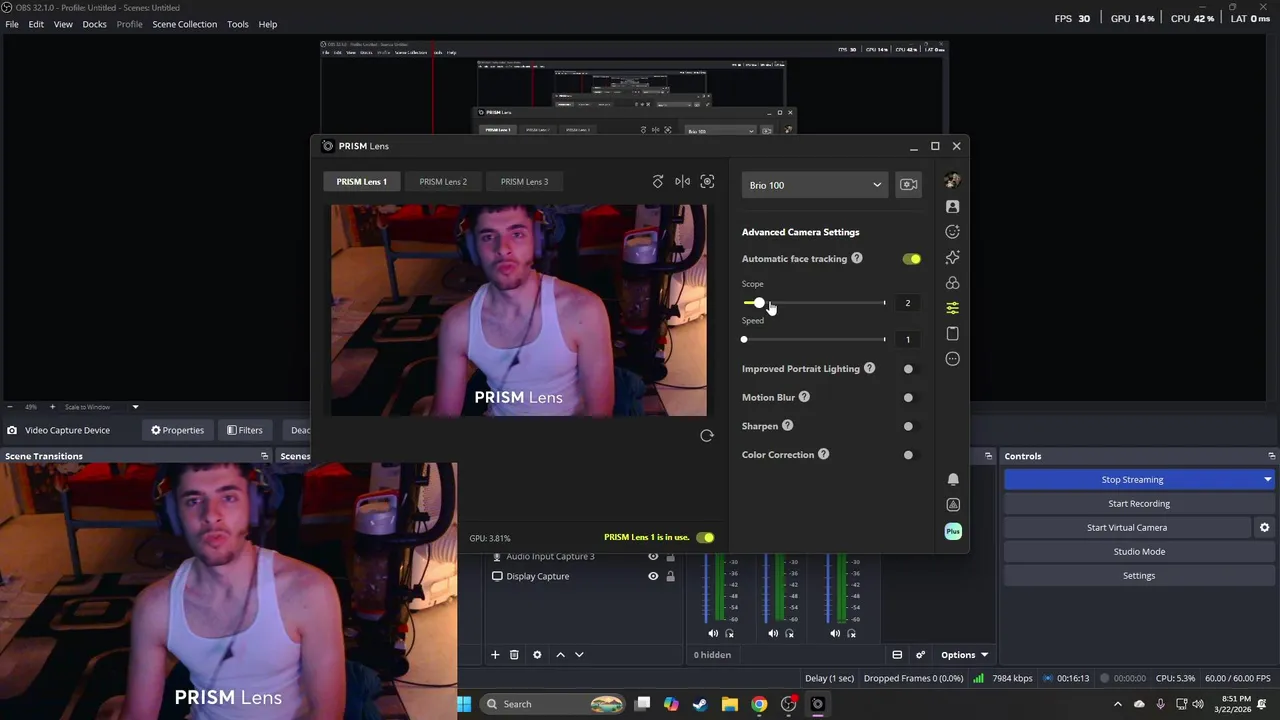This screenshot has height=720, width=1280.
Task: Open the Scene Collection menu
Action: coord(184,24)
